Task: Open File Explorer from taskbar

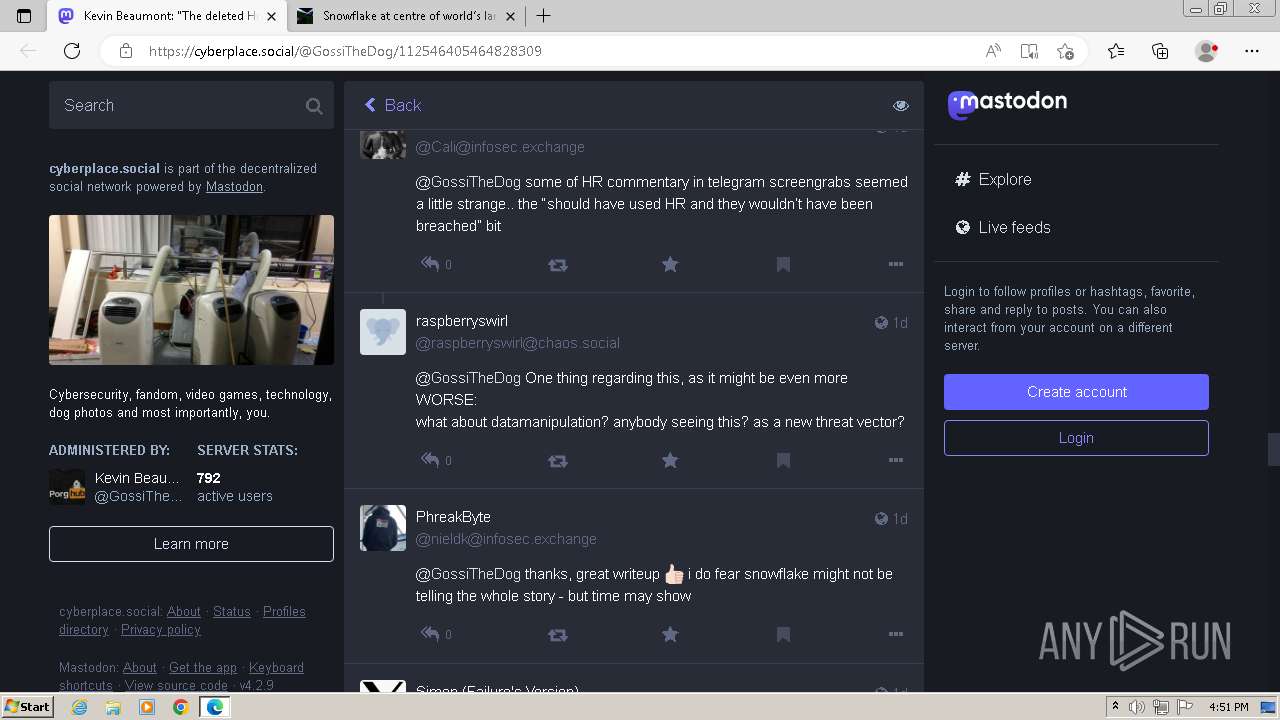Action: coord(113,707)
